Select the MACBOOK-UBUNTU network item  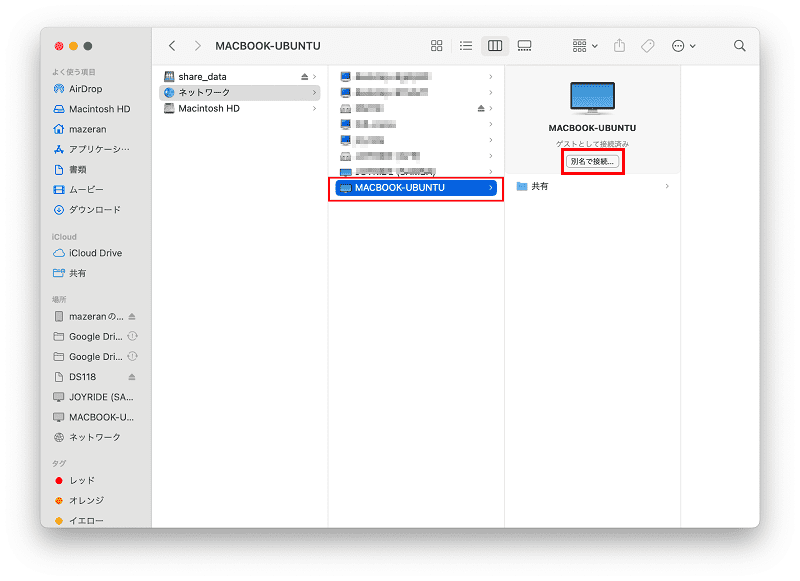tap(416, 188)
